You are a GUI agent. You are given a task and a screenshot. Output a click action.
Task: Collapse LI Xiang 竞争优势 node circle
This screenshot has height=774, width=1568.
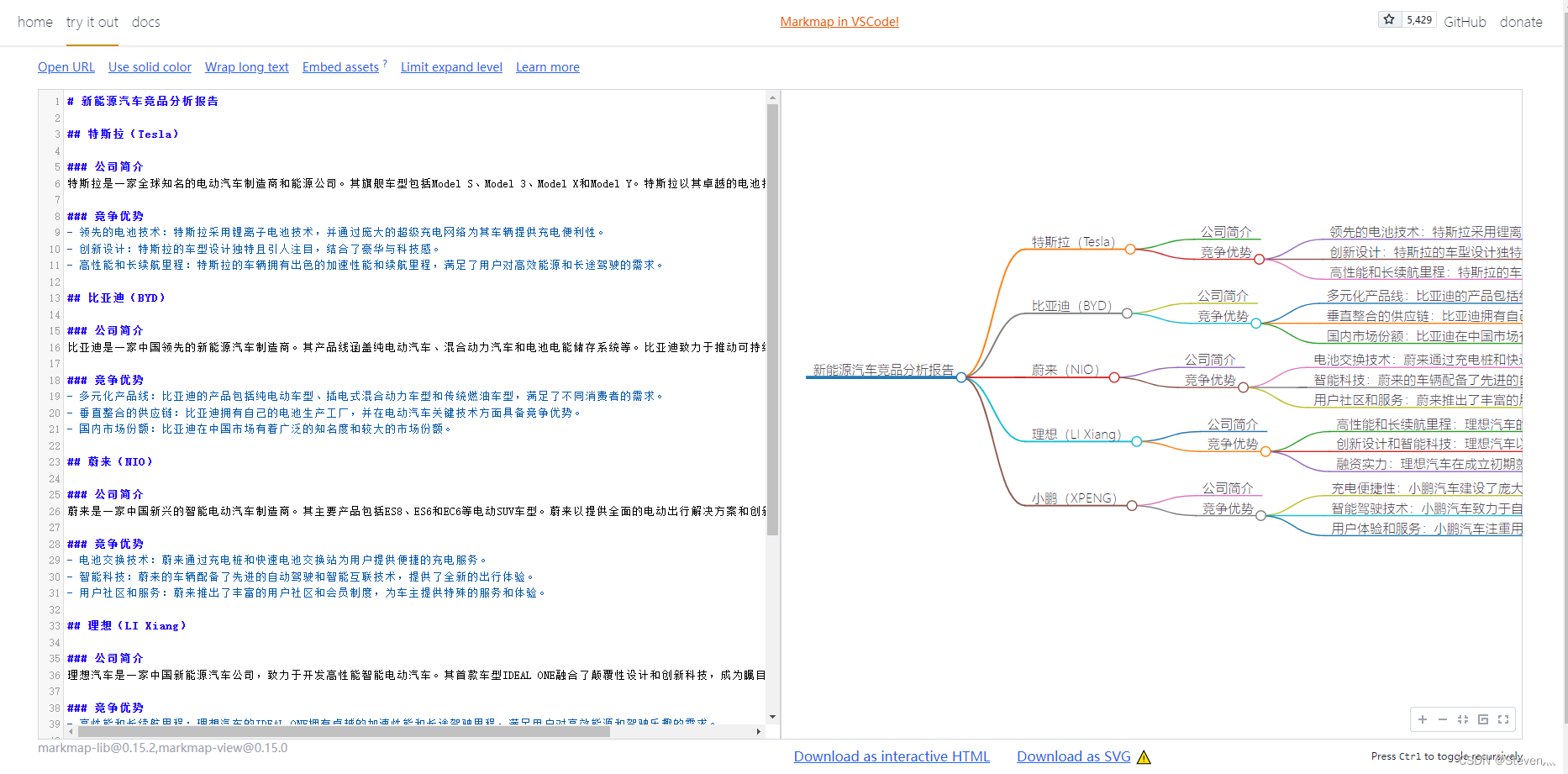click(x=1265, y=451)
